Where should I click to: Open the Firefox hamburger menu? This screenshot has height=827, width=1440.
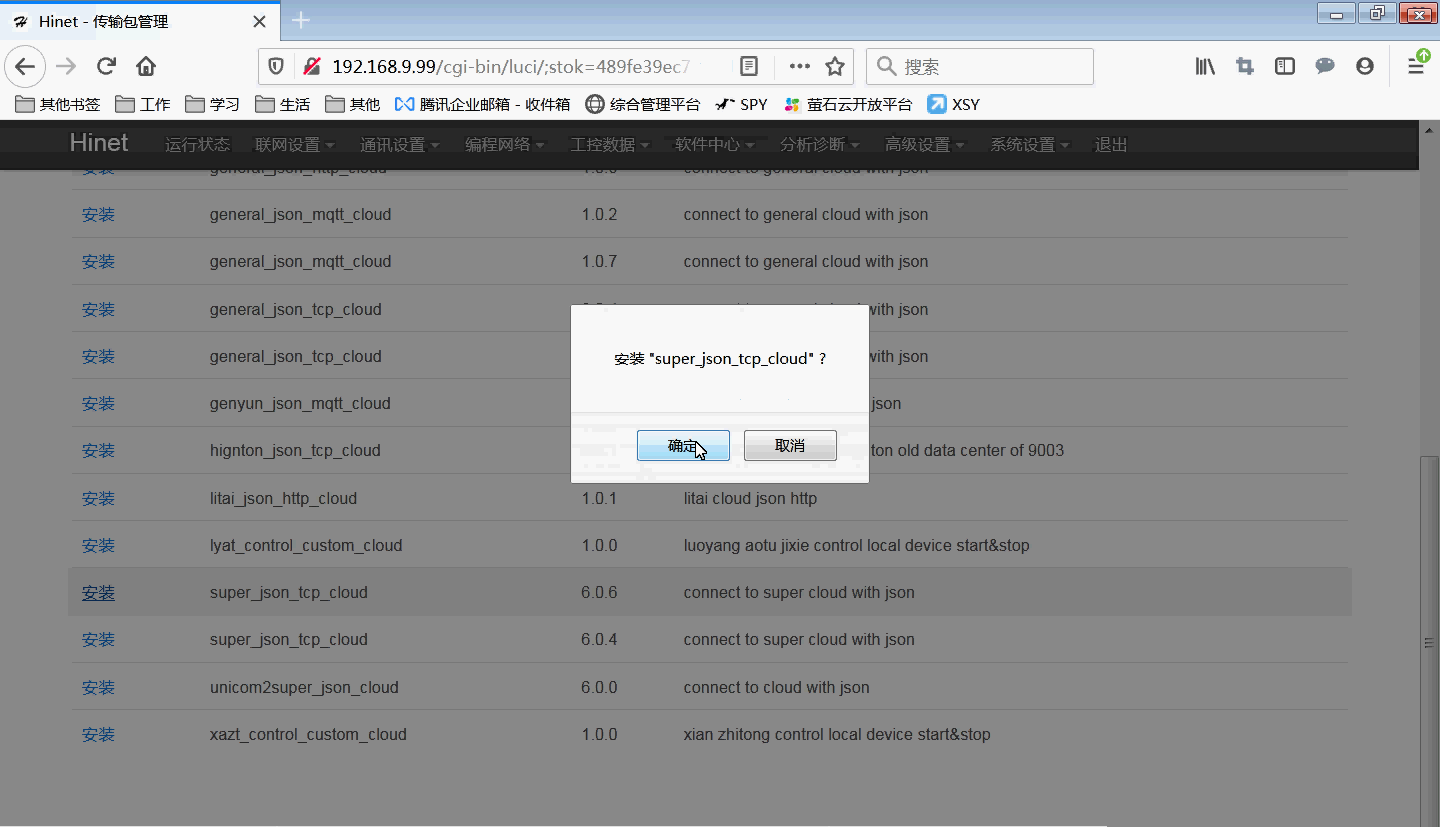1416,67
